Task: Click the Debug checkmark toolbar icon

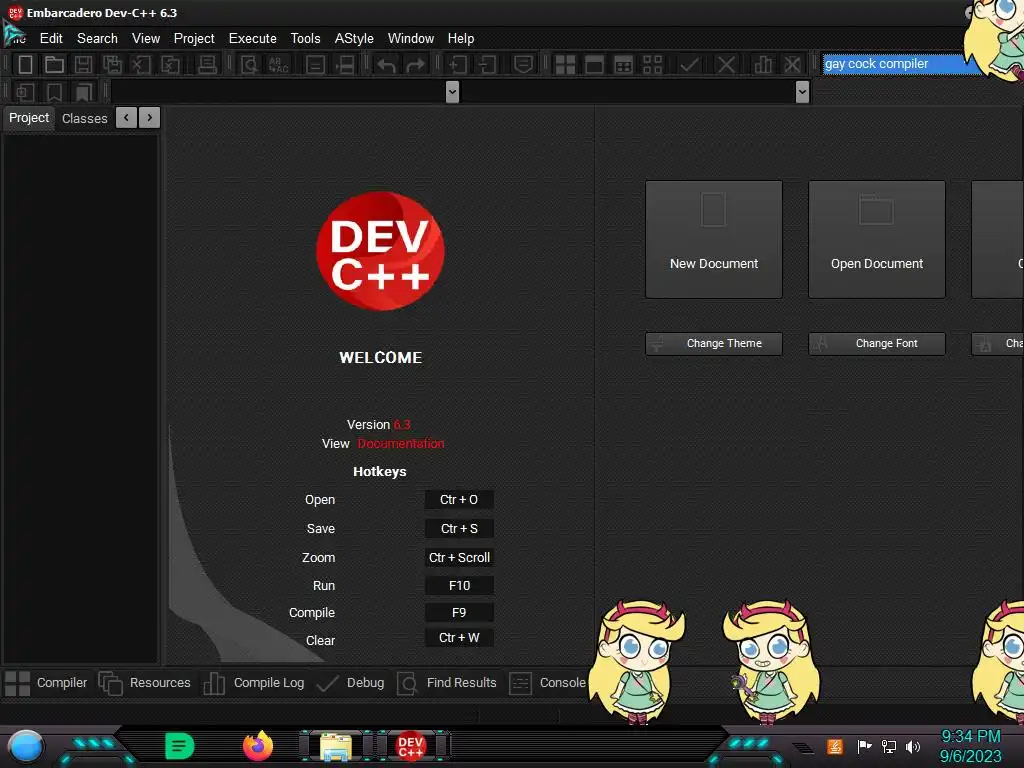Action: click(x=689, y=64)
